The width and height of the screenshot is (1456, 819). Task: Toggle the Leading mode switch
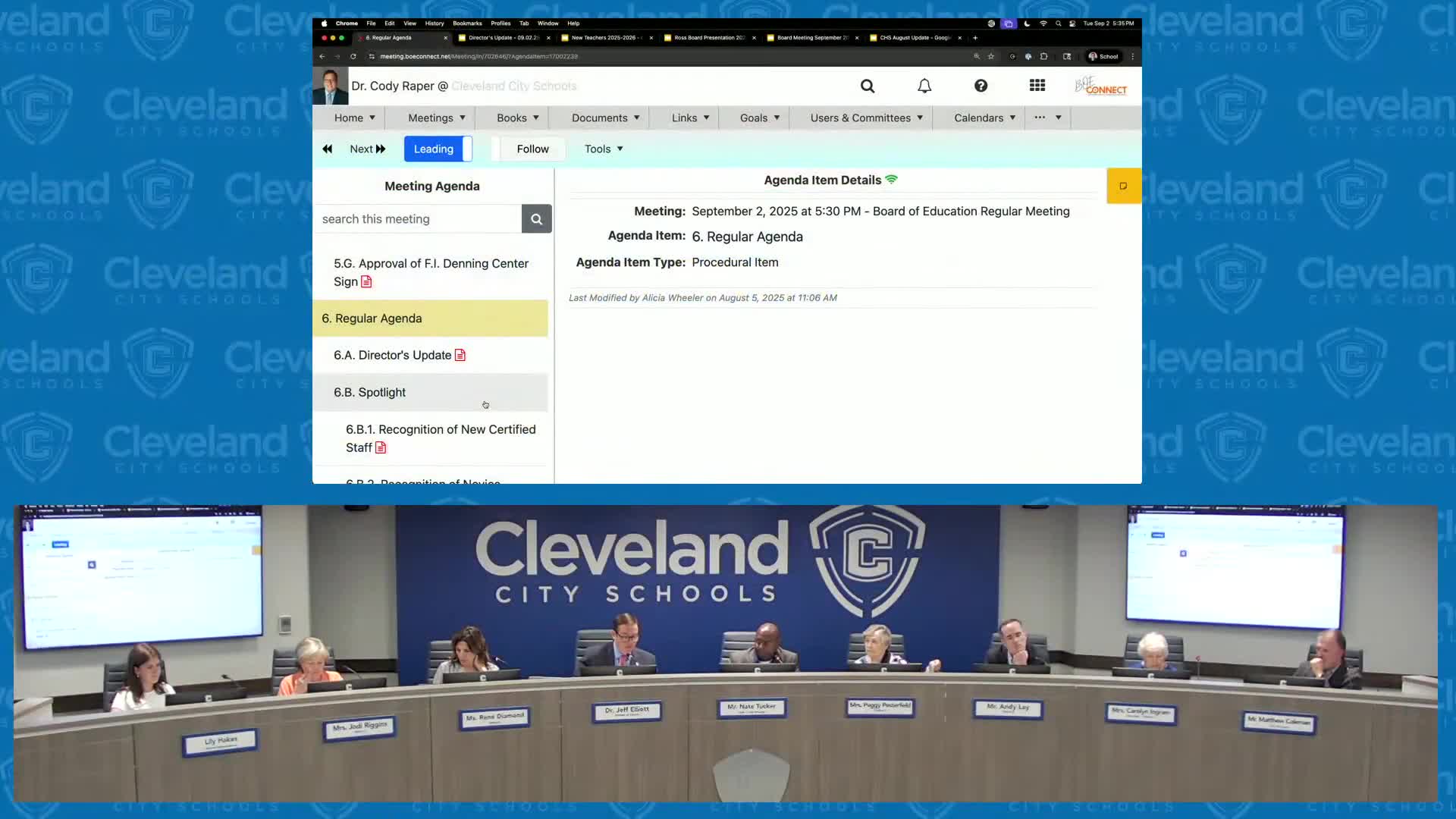[x=438, y=149]
